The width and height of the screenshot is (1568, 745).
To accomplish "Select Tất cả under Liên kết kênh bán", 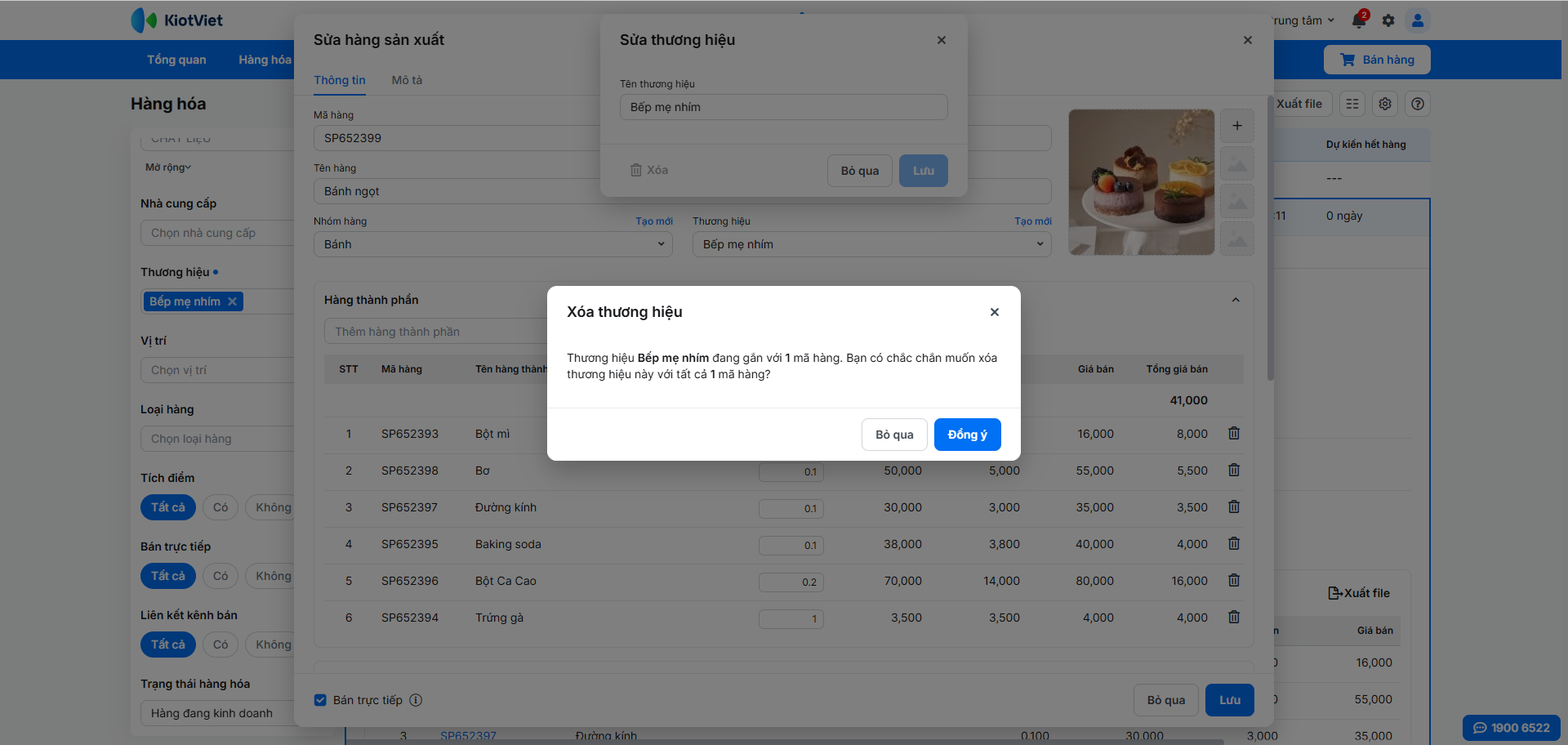I will coord(168,645).
